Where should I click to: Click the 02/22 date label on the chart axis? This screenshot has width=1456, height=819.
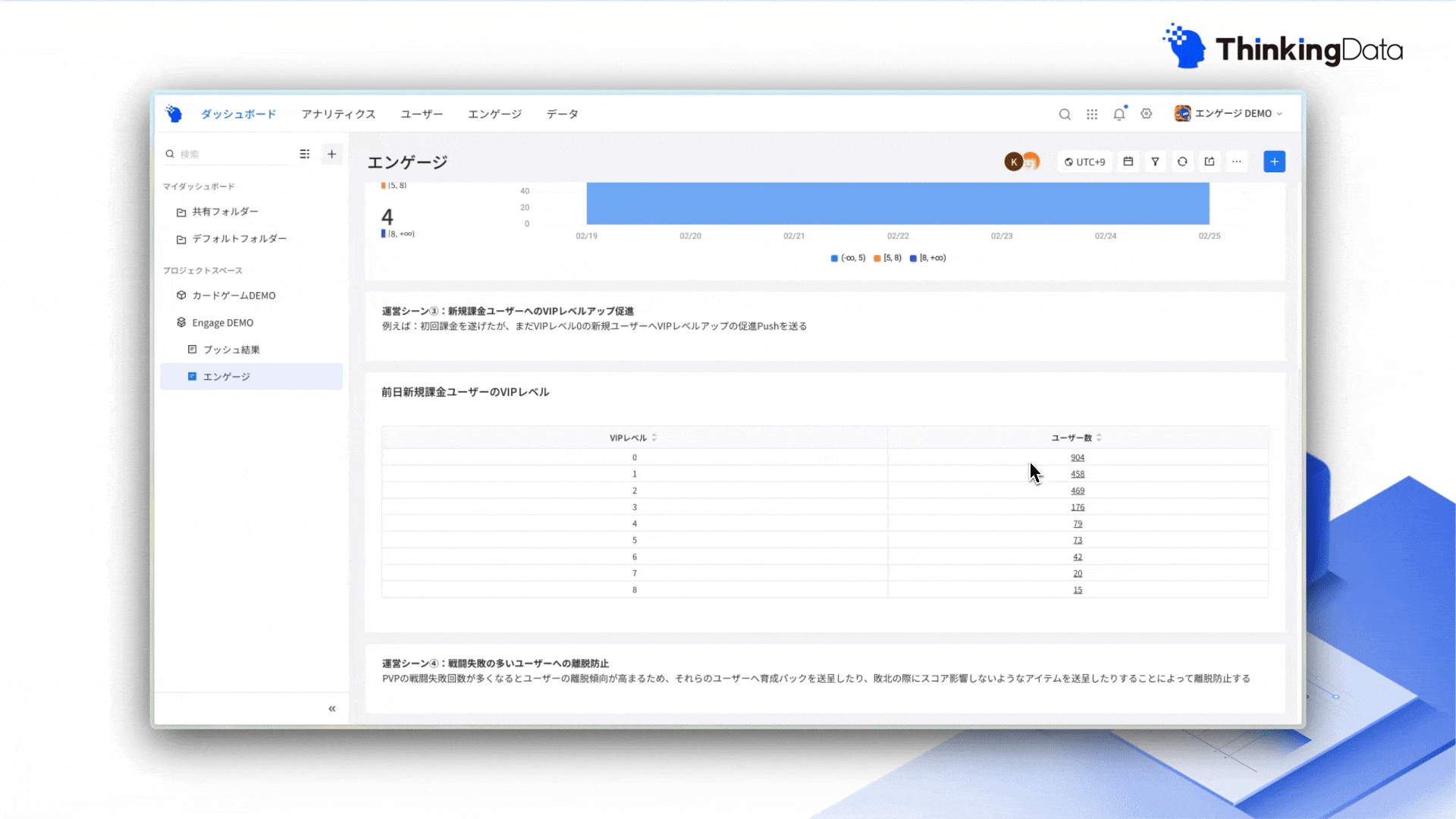[x=898, y=236]
